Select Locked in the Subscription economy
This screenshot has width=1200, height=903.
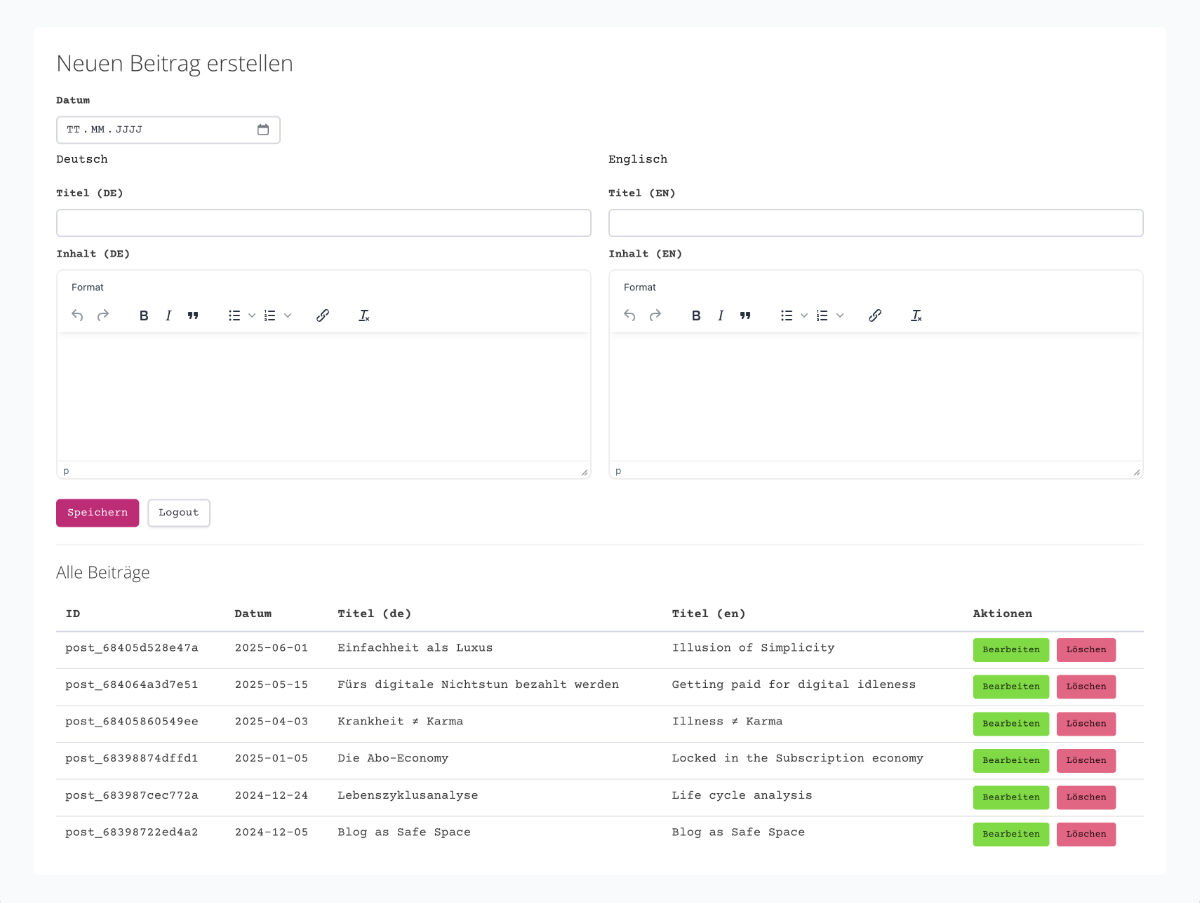[798, 758]
